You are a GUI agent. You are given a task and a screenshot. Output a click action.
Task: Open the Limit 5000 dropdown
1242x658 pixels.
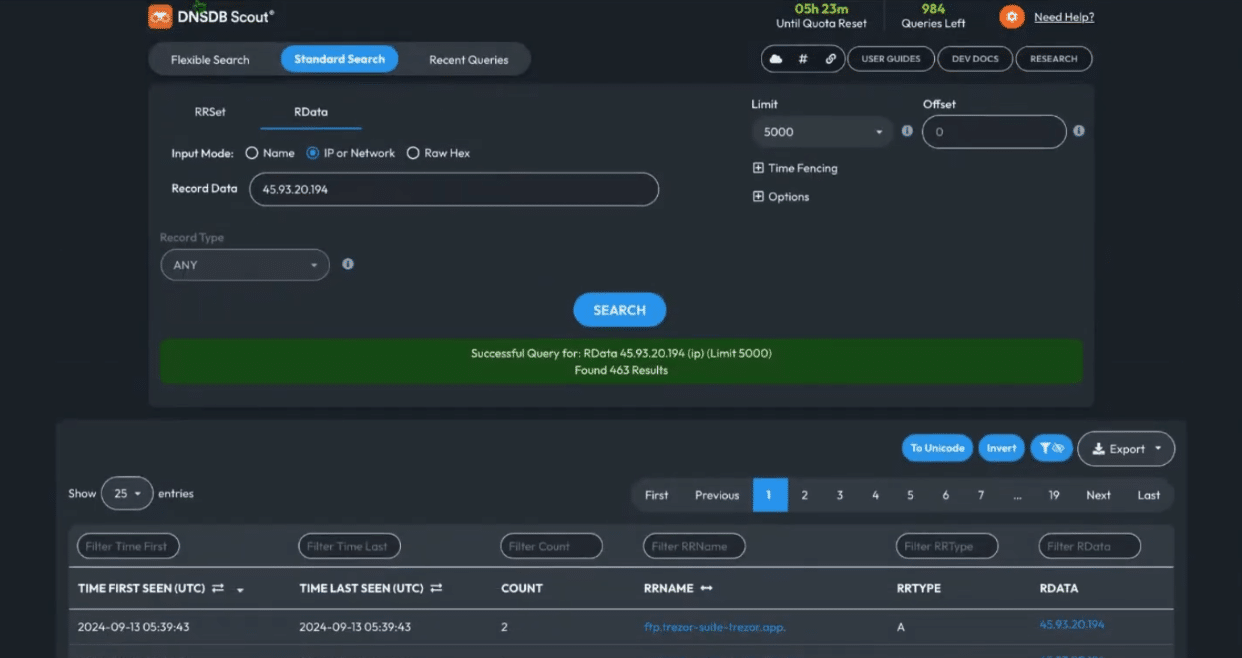823,132
